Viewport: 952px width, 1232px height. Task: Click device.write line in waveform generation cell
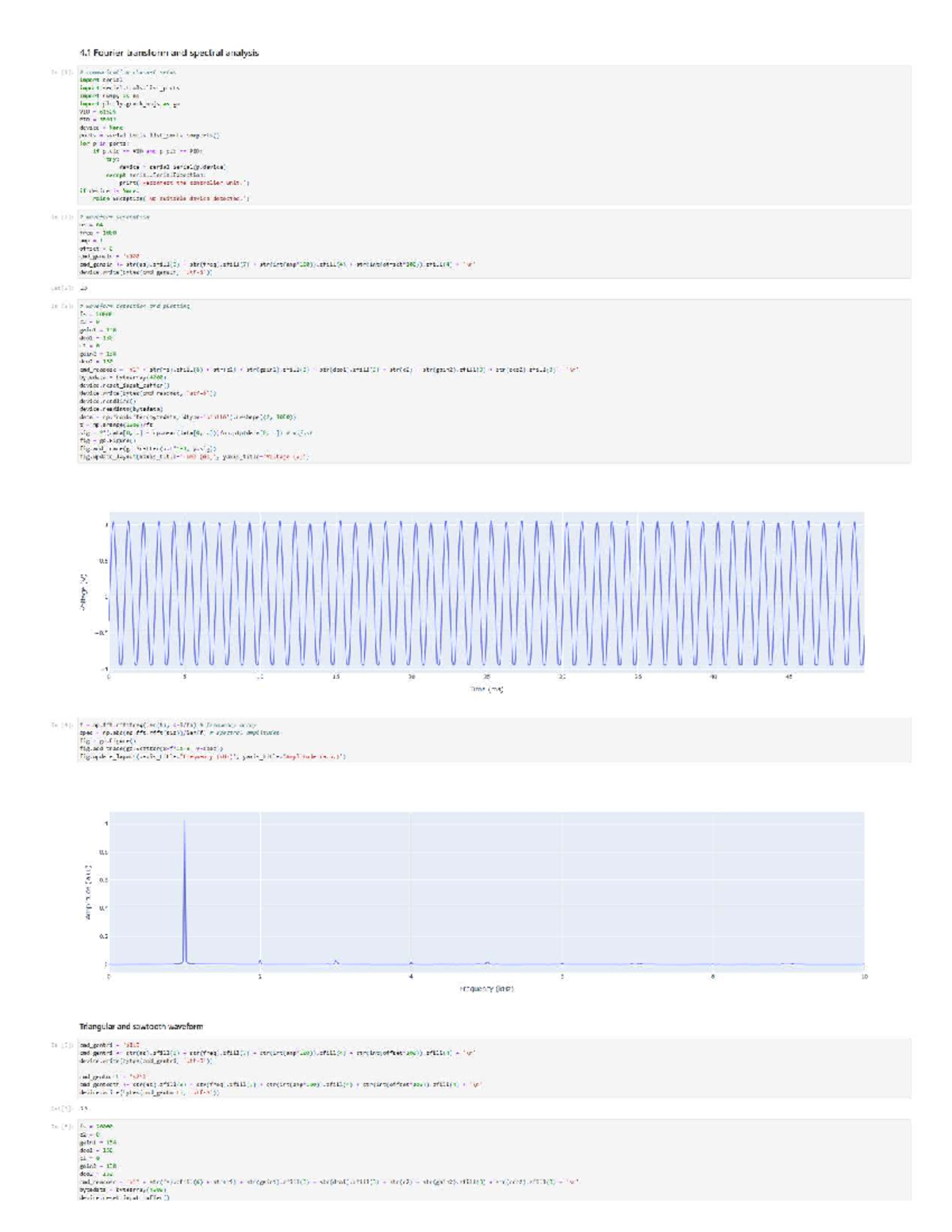click(146, 272)
